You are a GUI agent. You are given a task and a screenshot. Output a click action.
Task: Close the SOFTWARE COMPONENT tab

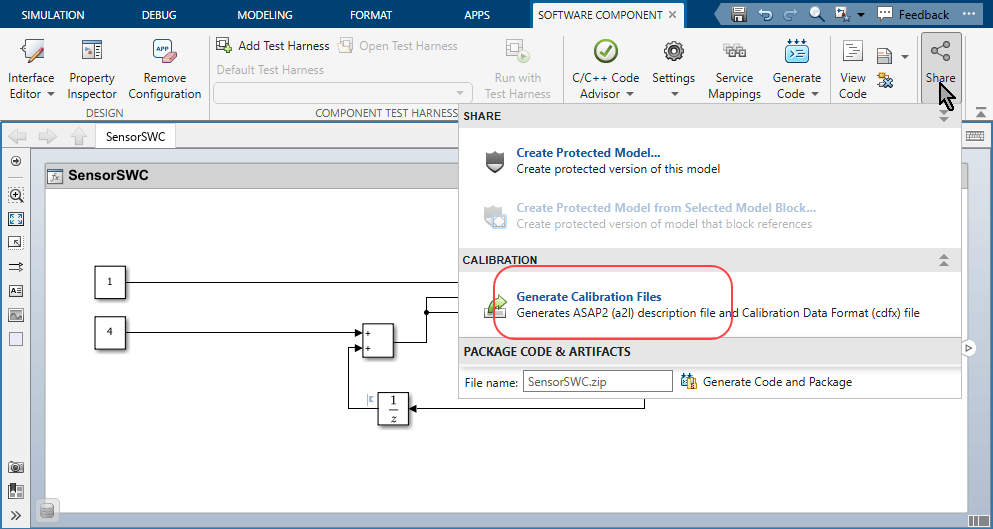[673, 15]
